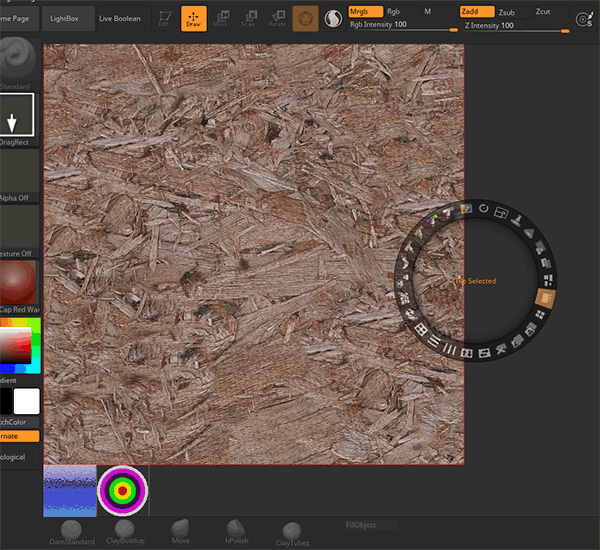This screenshot has width=600, height=550.
Task: Select the Draw mode button
Action: pyautogui.click(x=194, y=18)
